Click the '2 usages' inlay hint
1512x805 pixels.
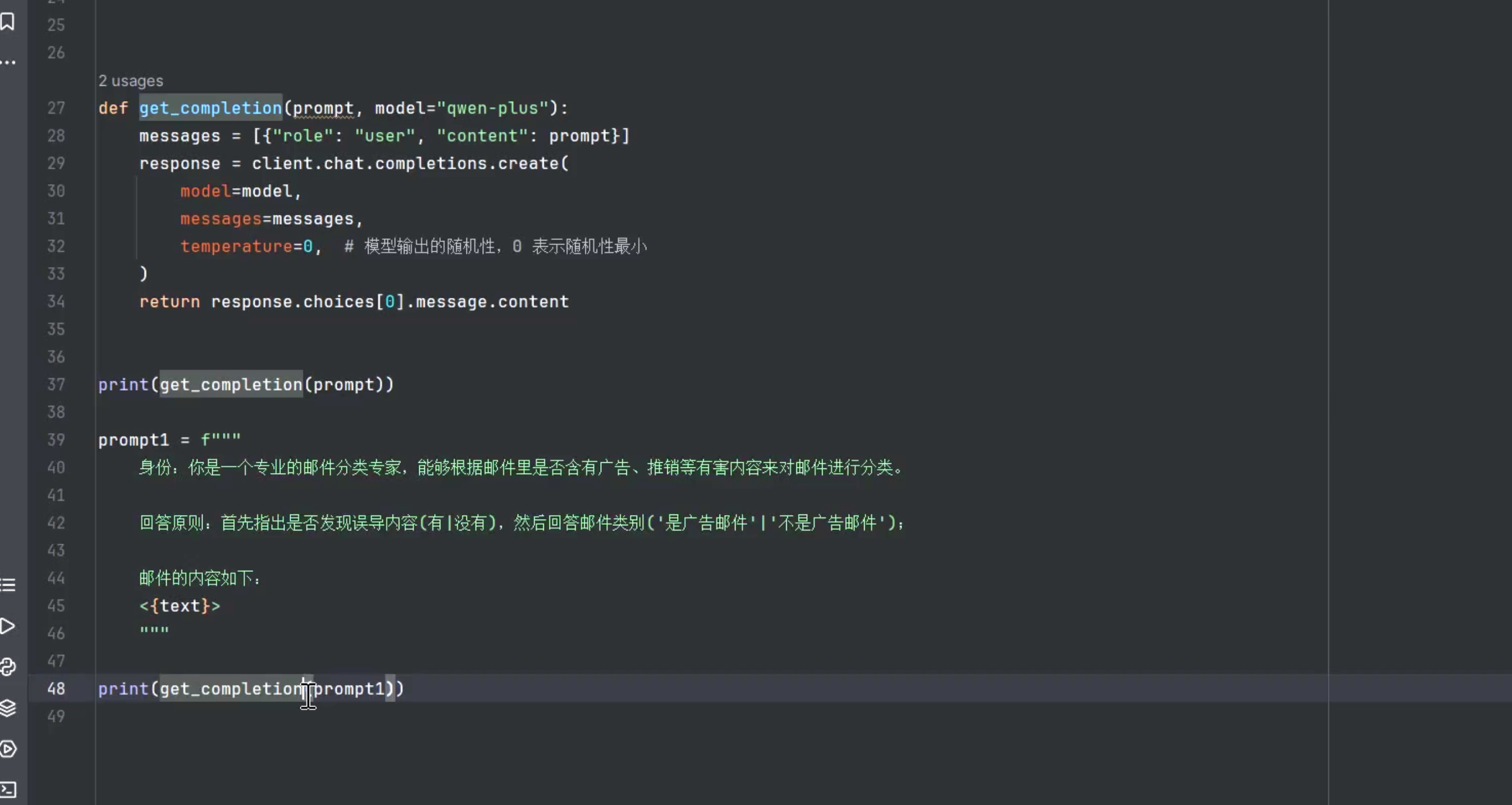(x=130, y=81)
